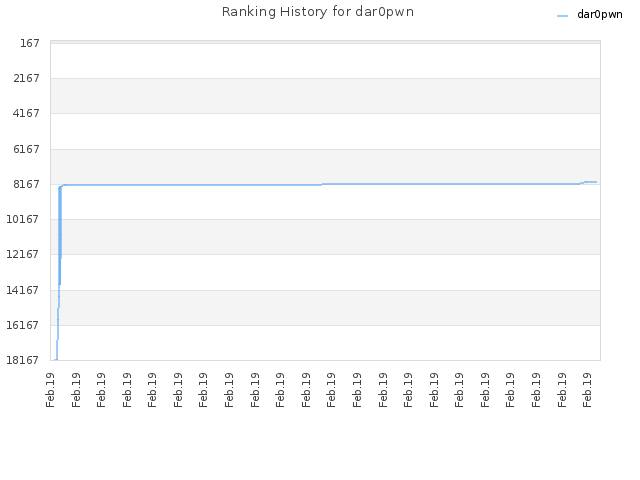Image resolution: width=640 pixels, height=480 pixels.
Task: Click the y-axis label 12167
Action: (x=23, y=254)
